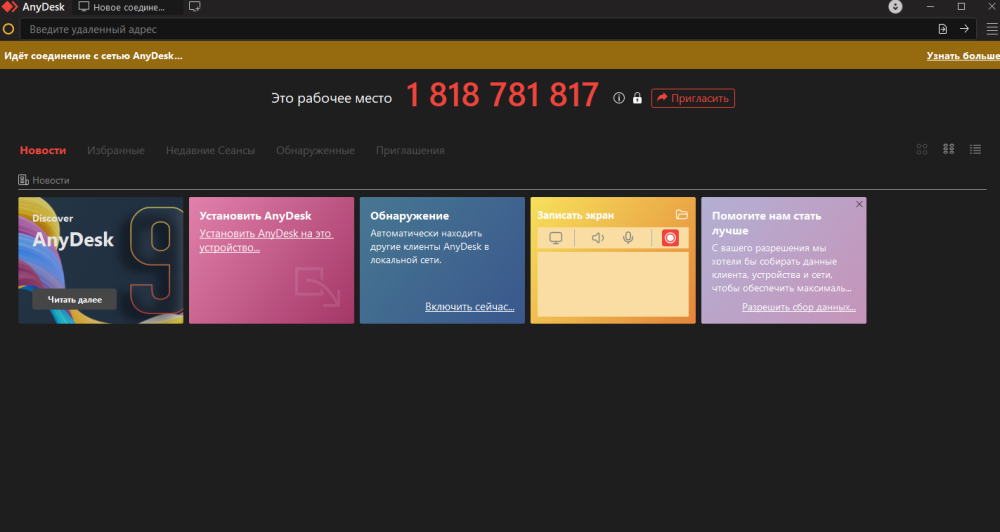
Task: Click the 'Включить сейчас...' link
Action: (x=469, y=307)
